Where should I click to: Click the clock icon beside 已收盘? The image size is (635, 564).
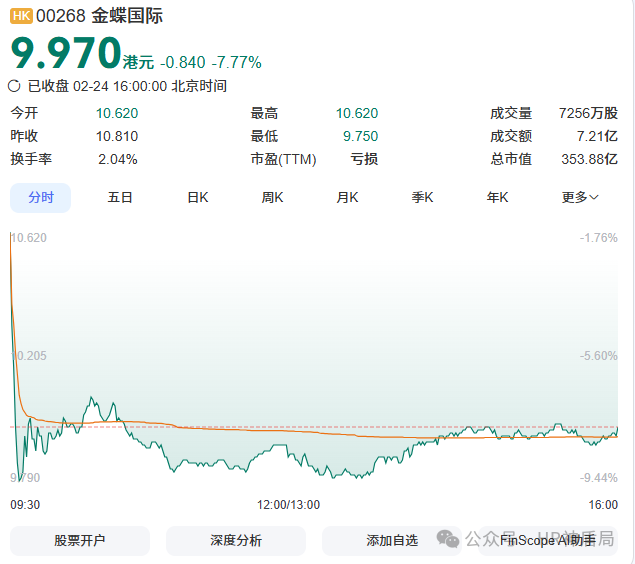pyautogui.click(x=15, y=87)
